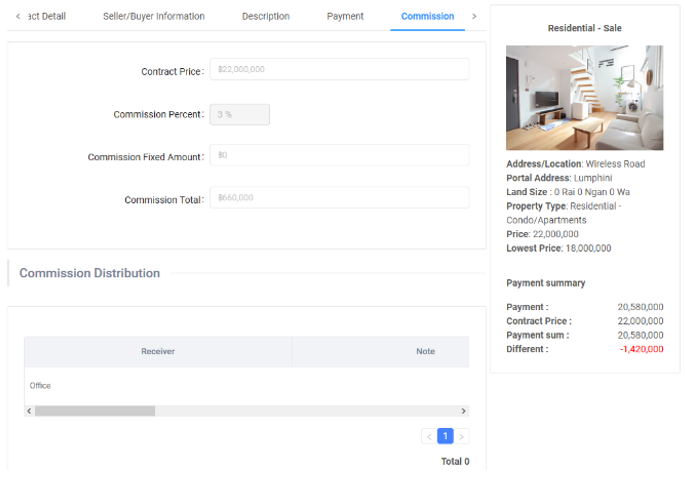Open the Seller/Buyer Information tab
The image size is (685, 478).
point(154,16)
